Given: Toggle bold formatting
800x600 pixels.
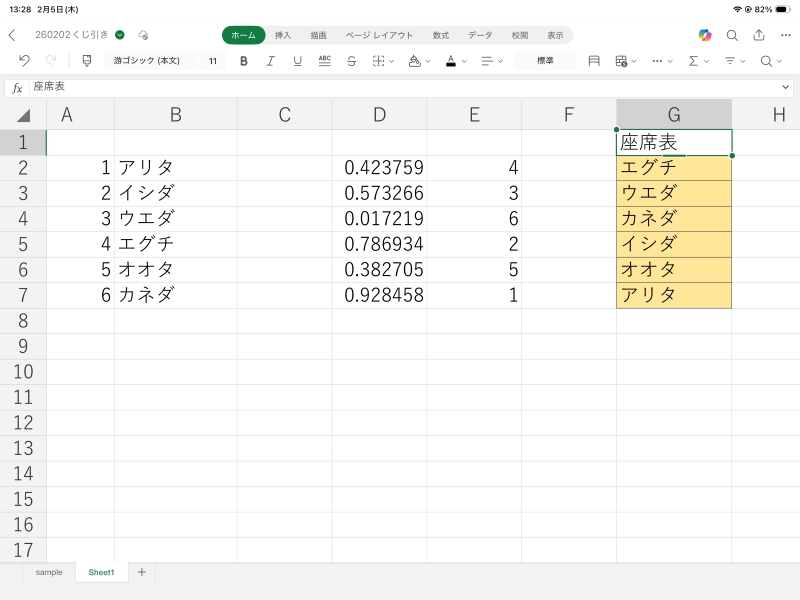Looking at the screenshot, I should click(244, 61).
